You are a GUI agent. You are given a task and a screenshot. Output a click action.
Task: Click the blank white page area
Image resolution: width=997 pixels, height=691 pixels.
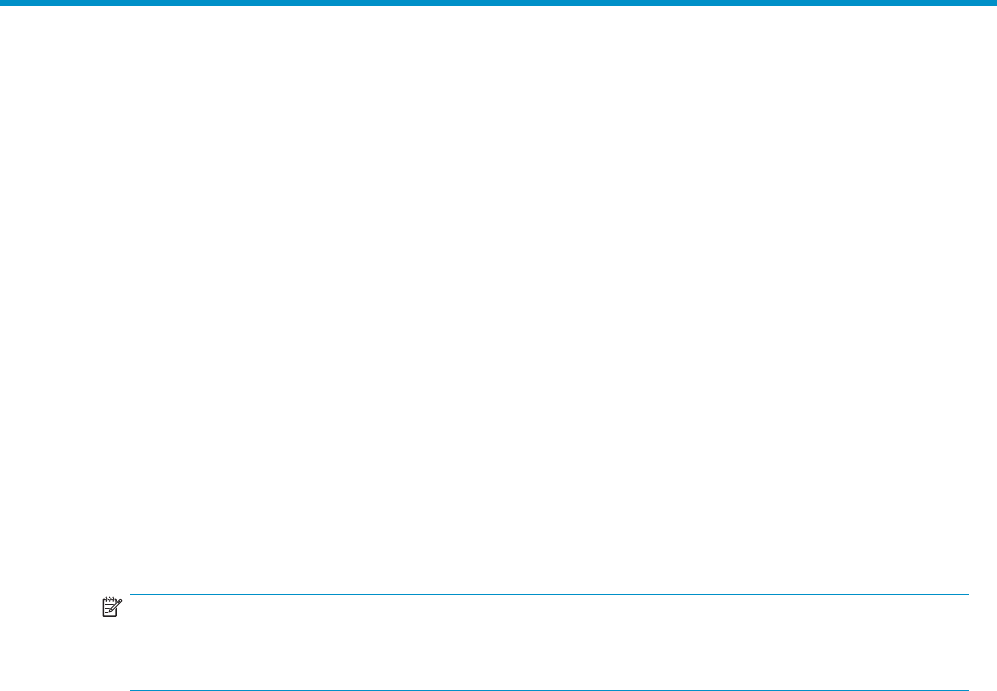pos(498,299)
